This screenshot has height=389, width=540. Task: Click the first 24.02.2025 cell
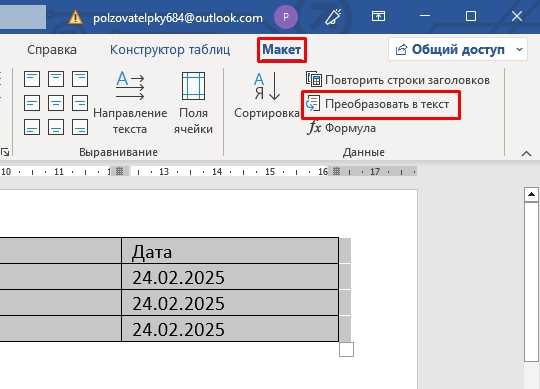[x=230, y=277]
